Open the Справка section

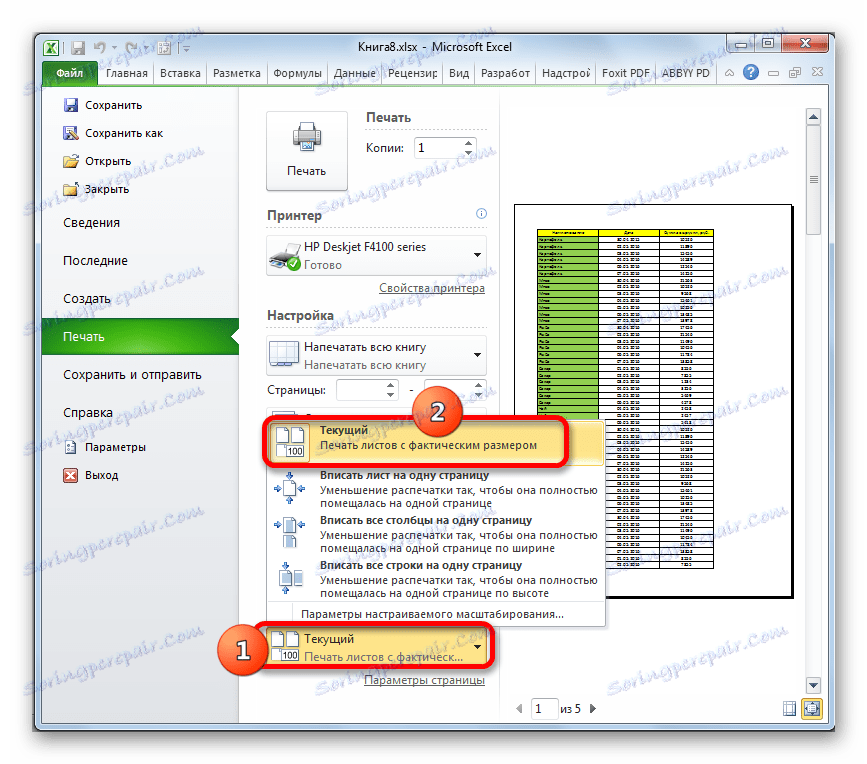click(x=88, y=413)
